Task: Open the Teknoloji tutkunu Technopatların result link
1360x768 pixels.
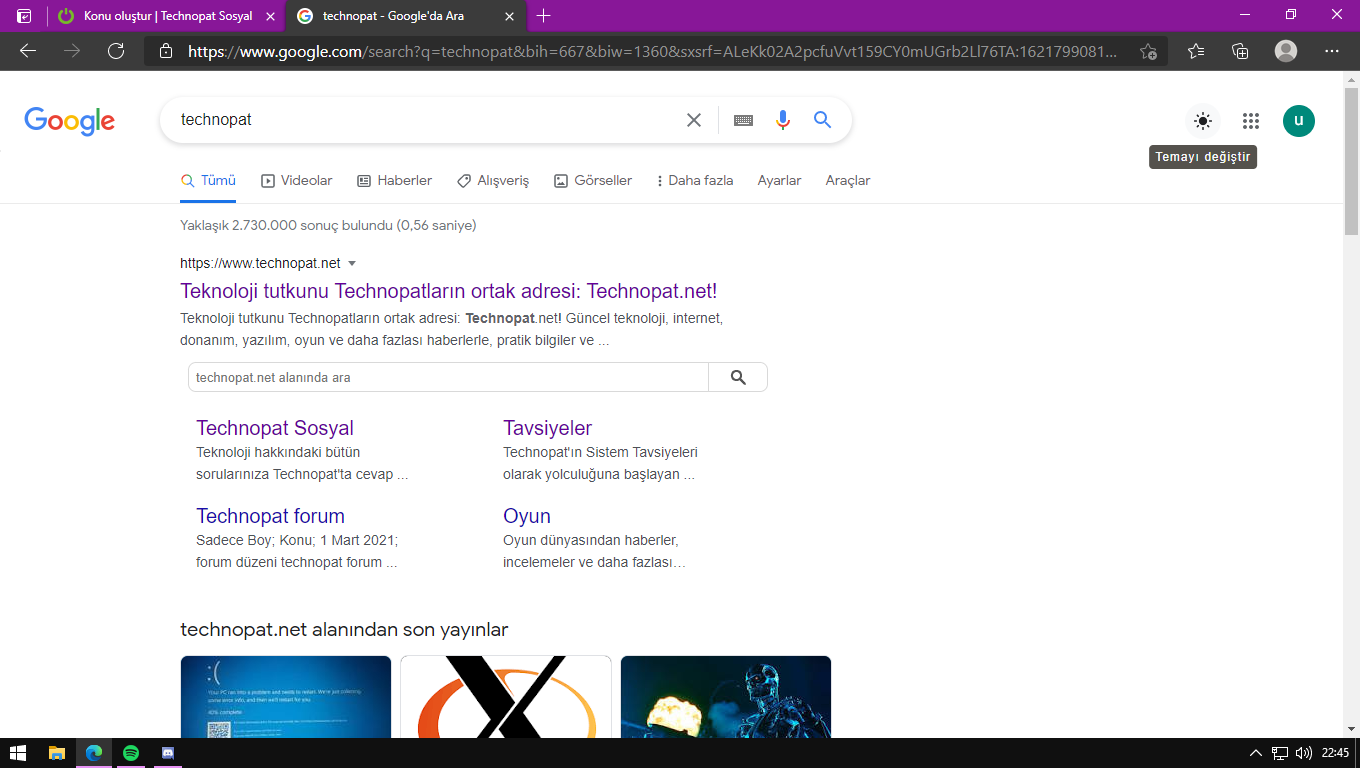Action: (449, 291)
